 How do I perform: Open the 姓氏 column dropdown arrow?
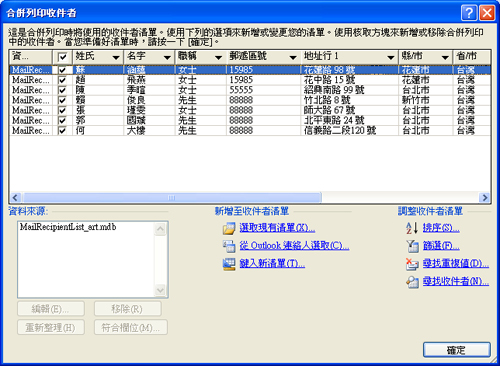tap(116, 57)
